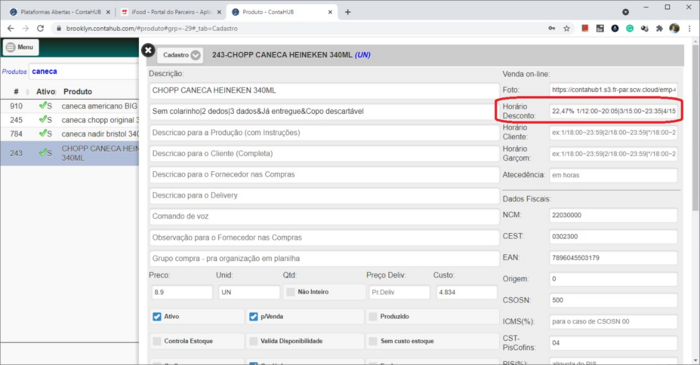Close the iFood Portal do Parceiro tab
700x365 pixels.
tap(219, 12)
